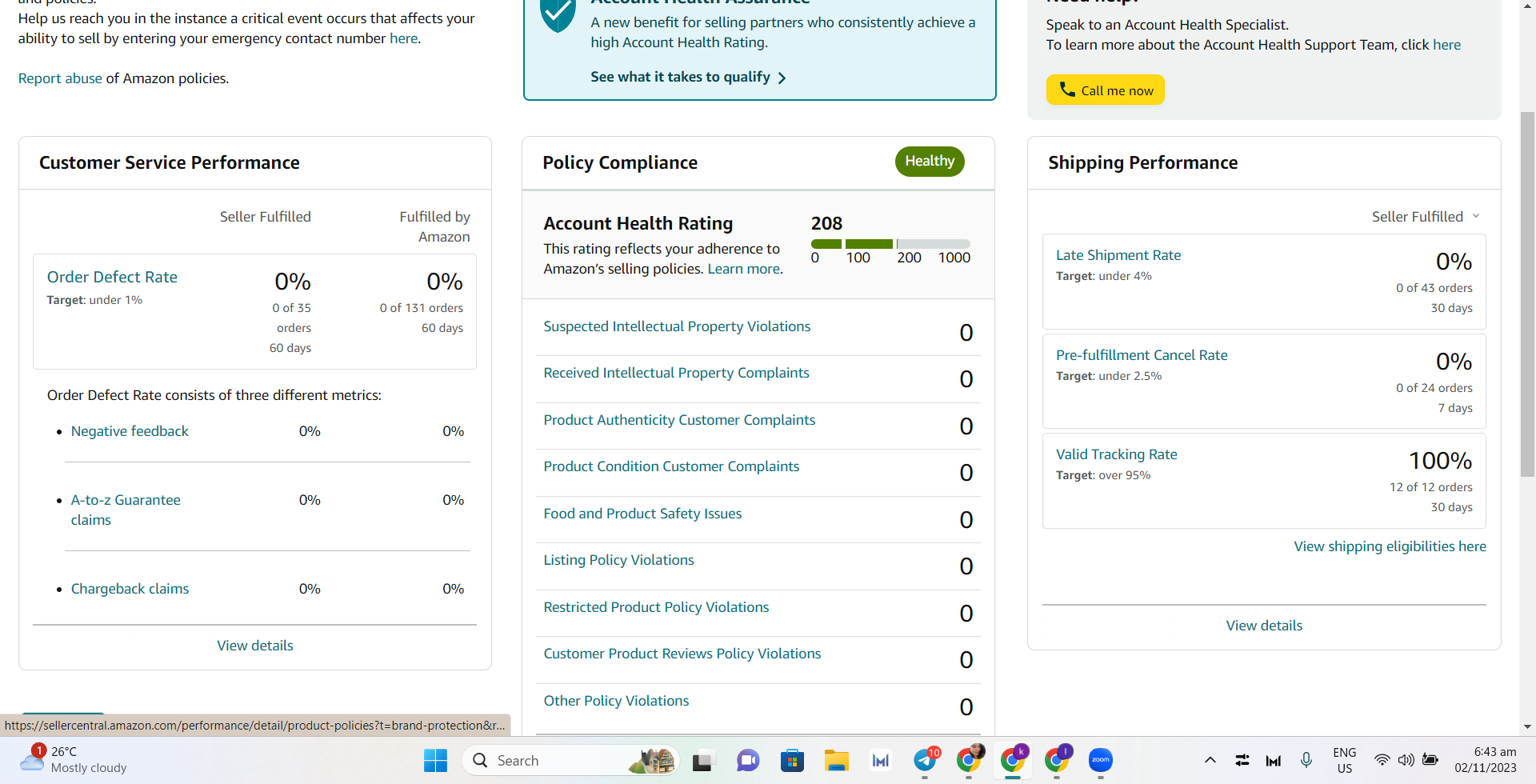Image resolution: width=1536 pixels, height=784 pixels.
Task: Open Wi-Fi network settings in system tray
Action: click(1382, 760)
